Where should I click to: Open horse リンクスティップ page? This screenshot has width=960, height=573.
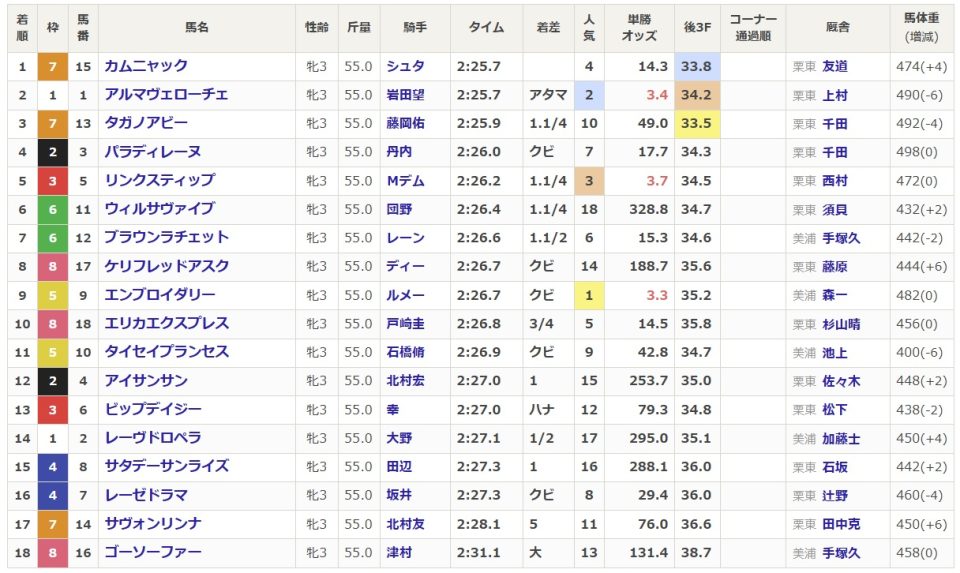click(160, 180)
